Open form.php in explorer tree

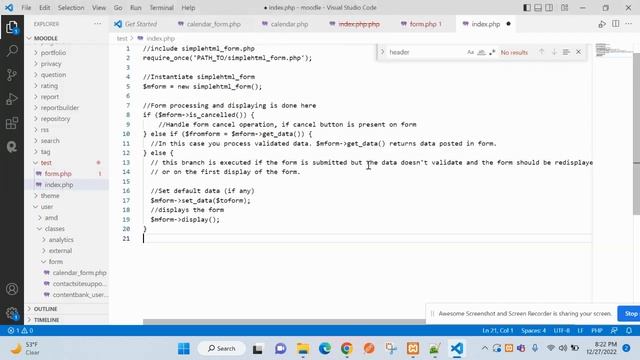pyautogui.click(x=58, y=173)
